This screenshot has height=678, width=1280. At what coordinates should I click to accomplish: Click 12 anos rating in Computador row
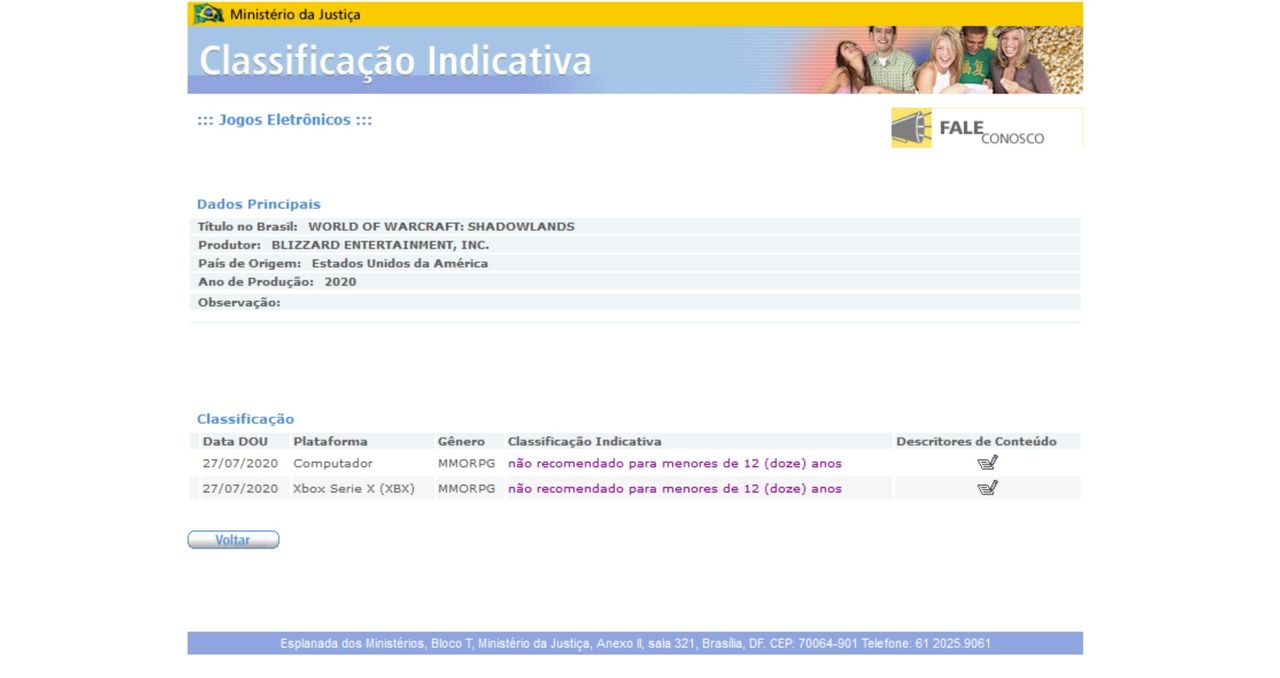point(675,463)
